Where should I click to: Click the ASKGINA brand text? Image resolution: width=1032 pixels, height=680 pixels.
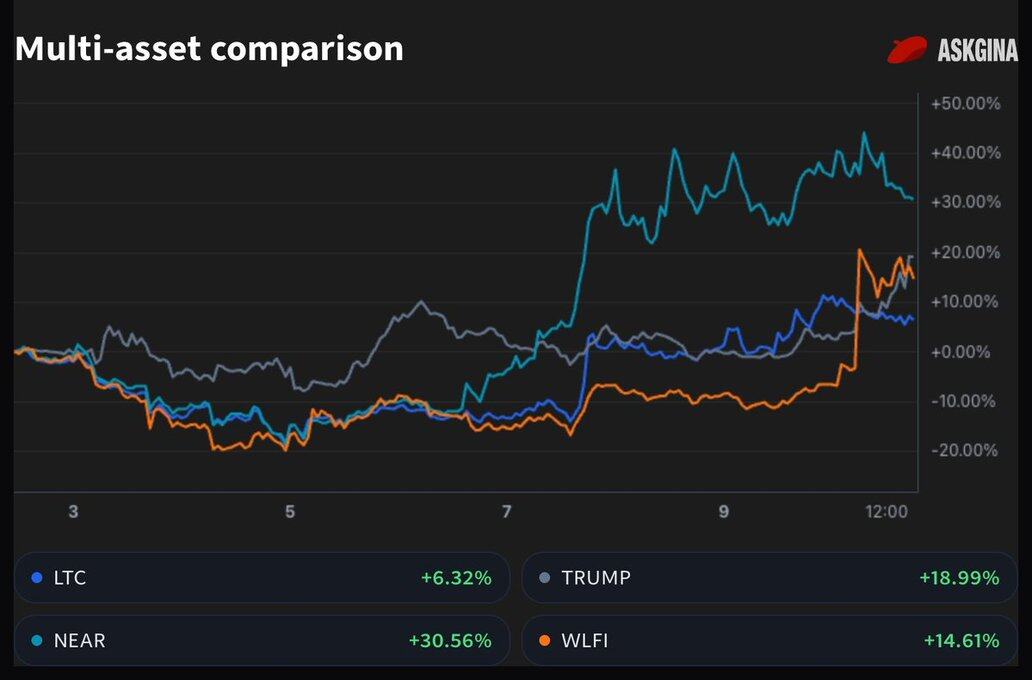pyautogui.click(x=977, y=50)
